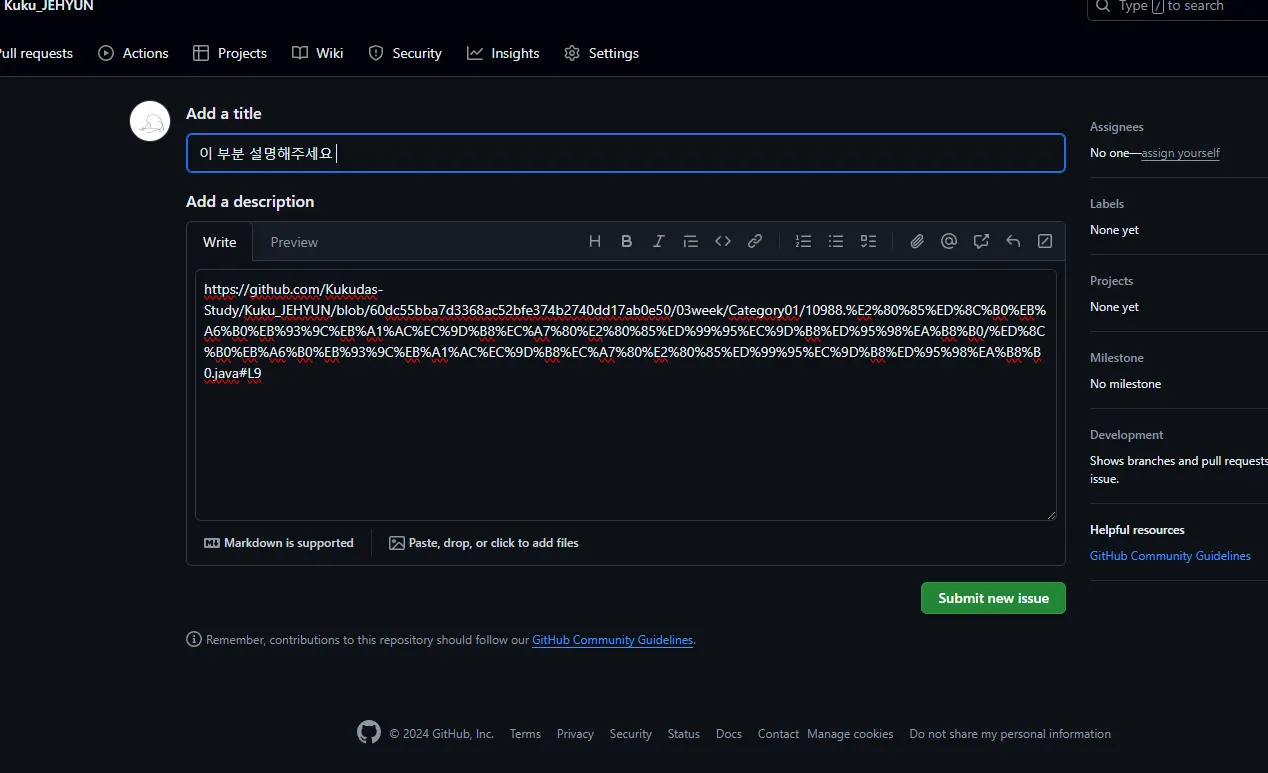Click the user avatar next to title
Viewport: 1268px width, 773px height.
tap(150, 121)
